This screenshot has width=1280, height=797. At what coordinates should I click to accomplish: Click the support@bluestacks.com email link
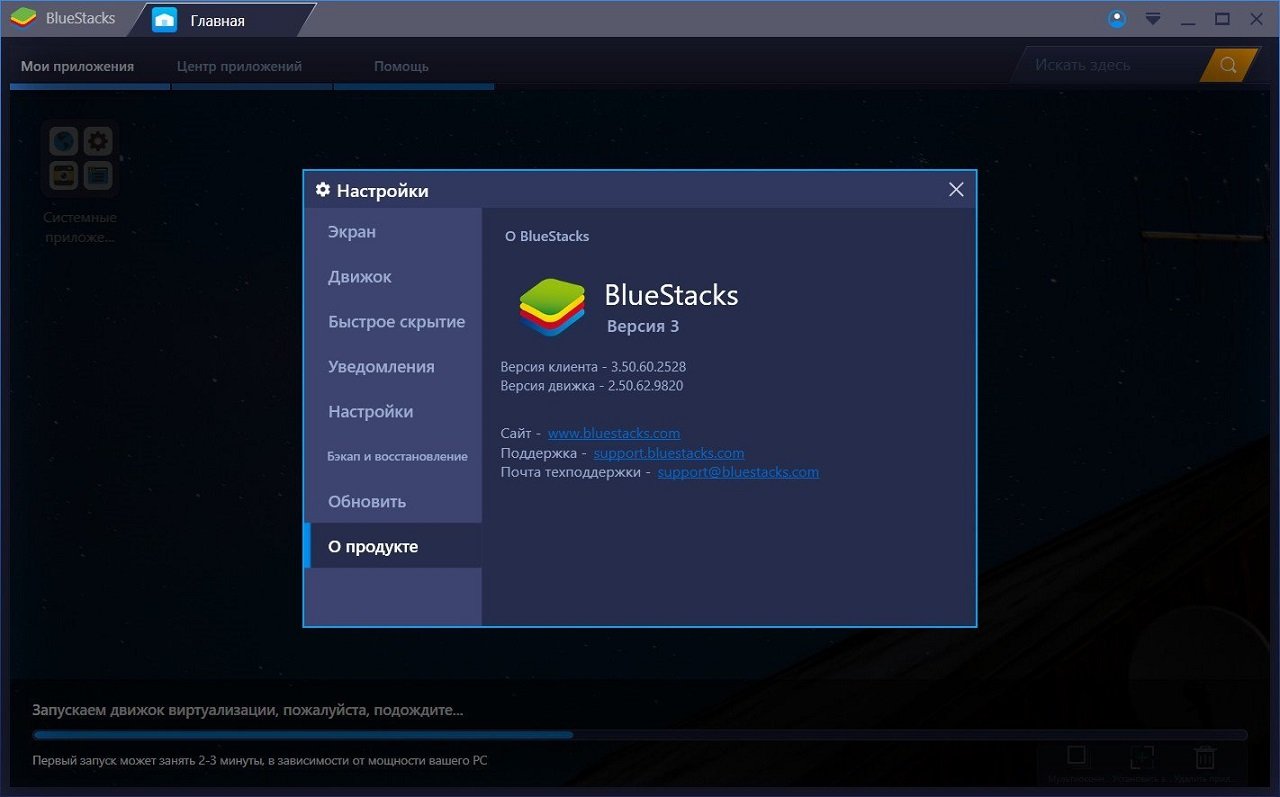[738, 472]
